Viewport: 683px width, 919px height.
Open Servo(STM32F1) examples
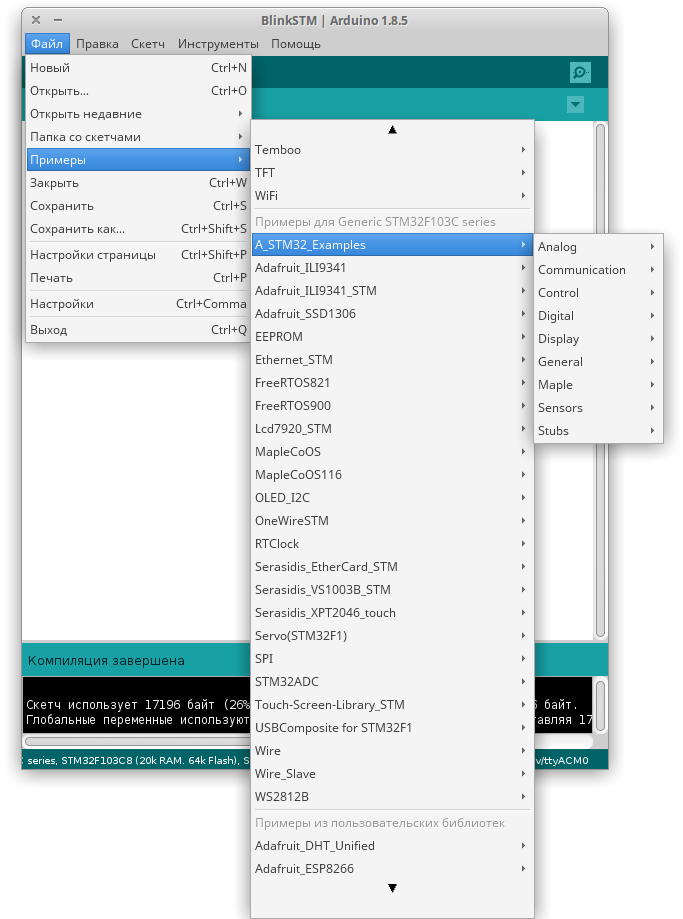392,635
